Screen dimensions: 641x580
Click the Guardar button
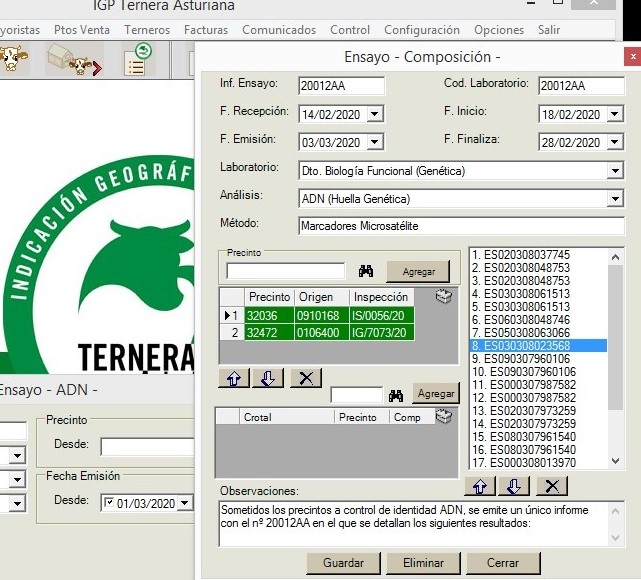coord(343,563)
